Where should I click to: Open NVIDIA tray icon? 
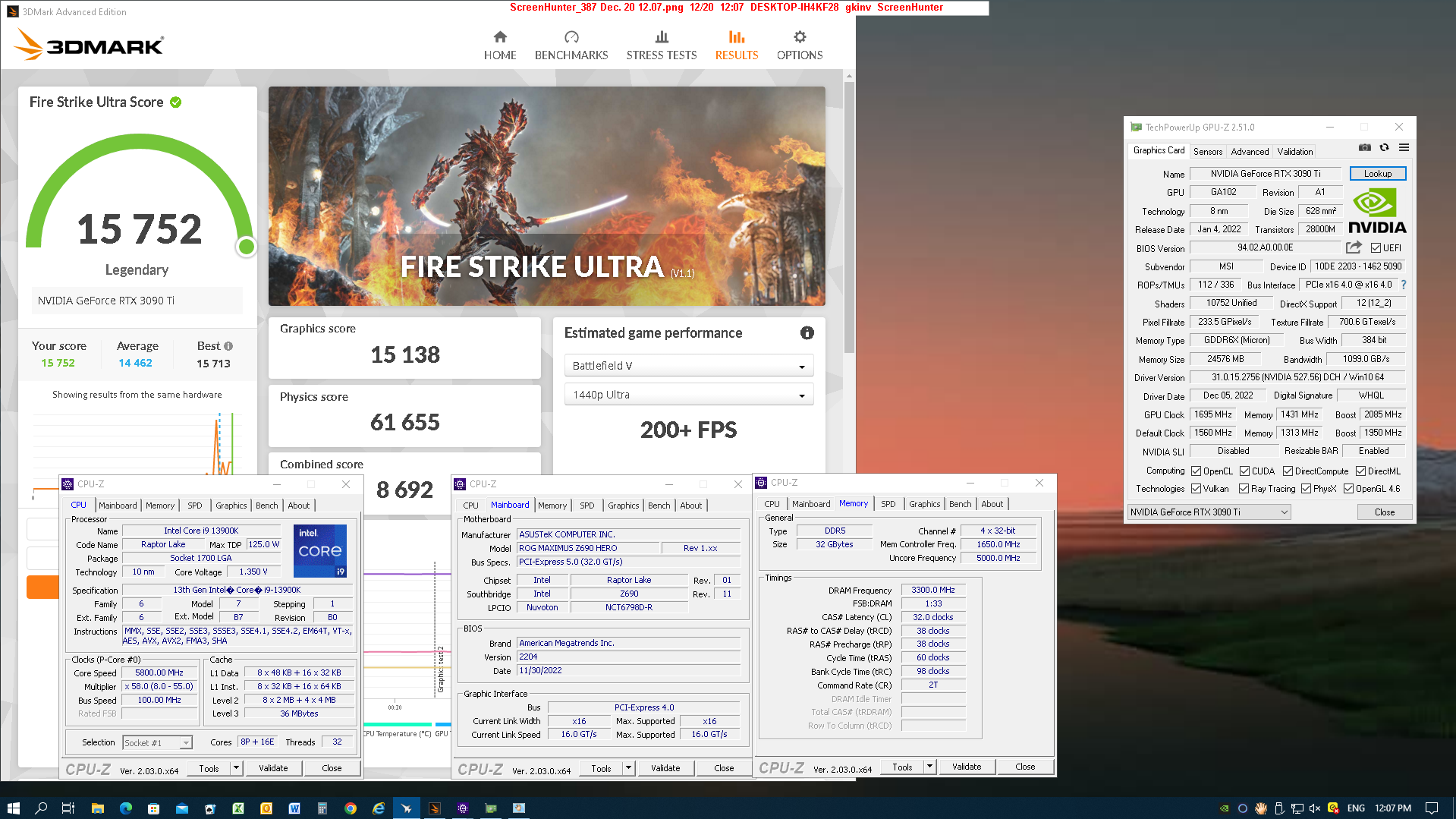(1224, 808)
